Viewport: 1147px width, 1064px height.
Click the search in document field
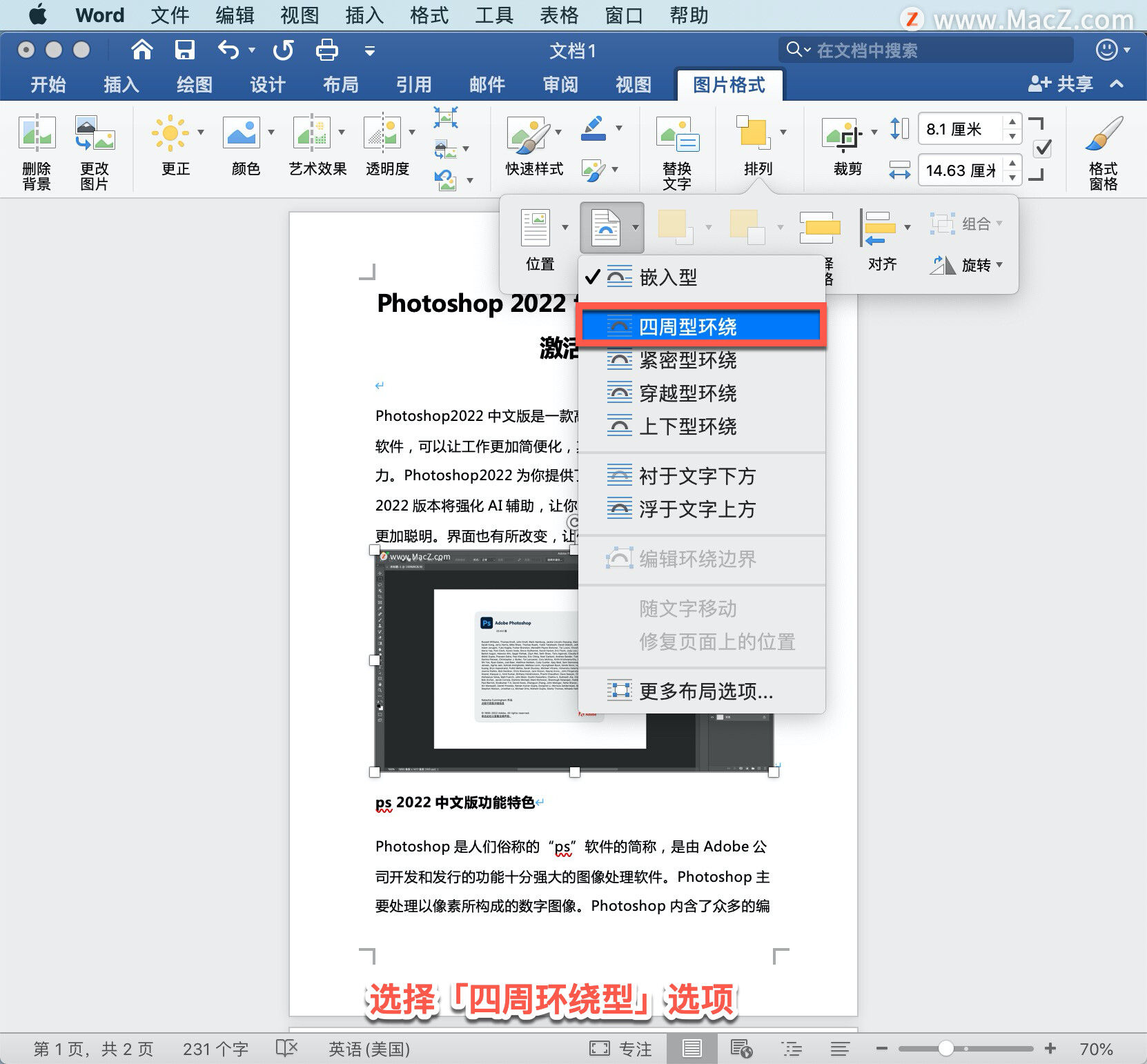click(926, 50)
